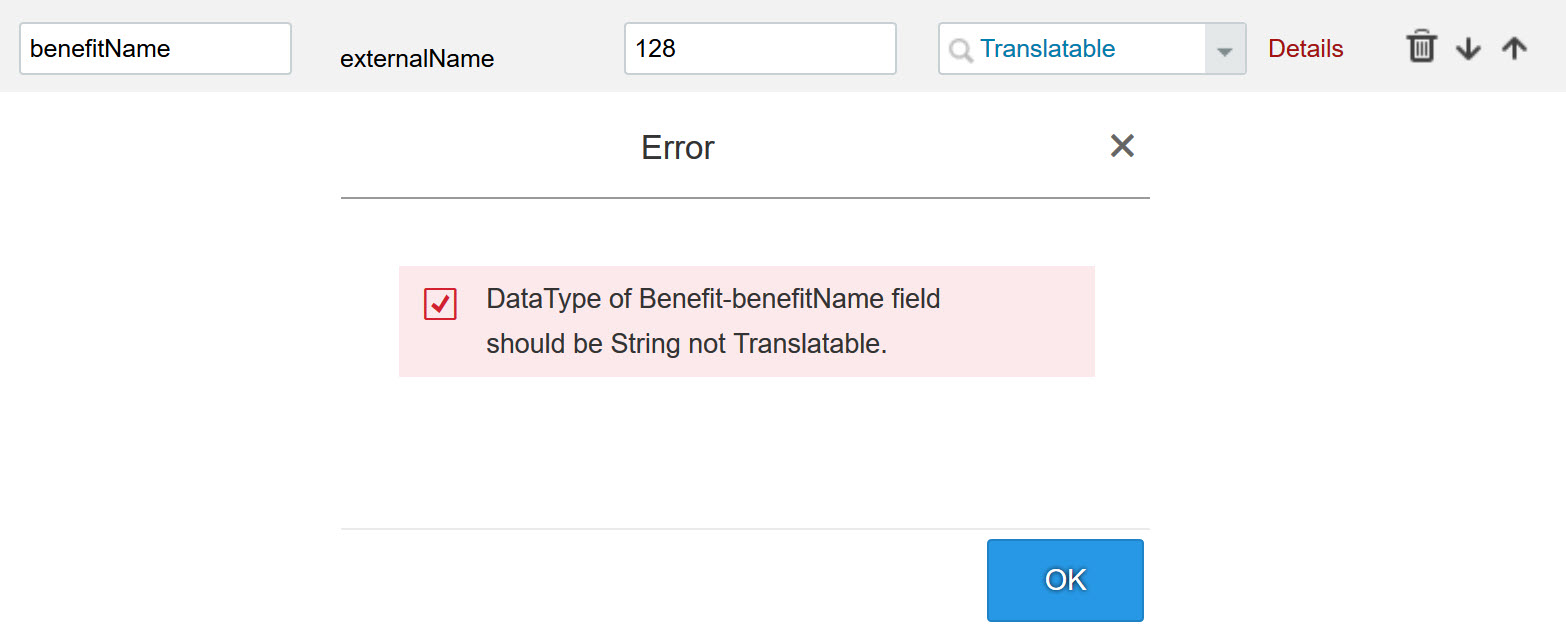The height and width of the screenshot is (629, 1566).
Task: Click the externalName label
Action: click(417, 59)
